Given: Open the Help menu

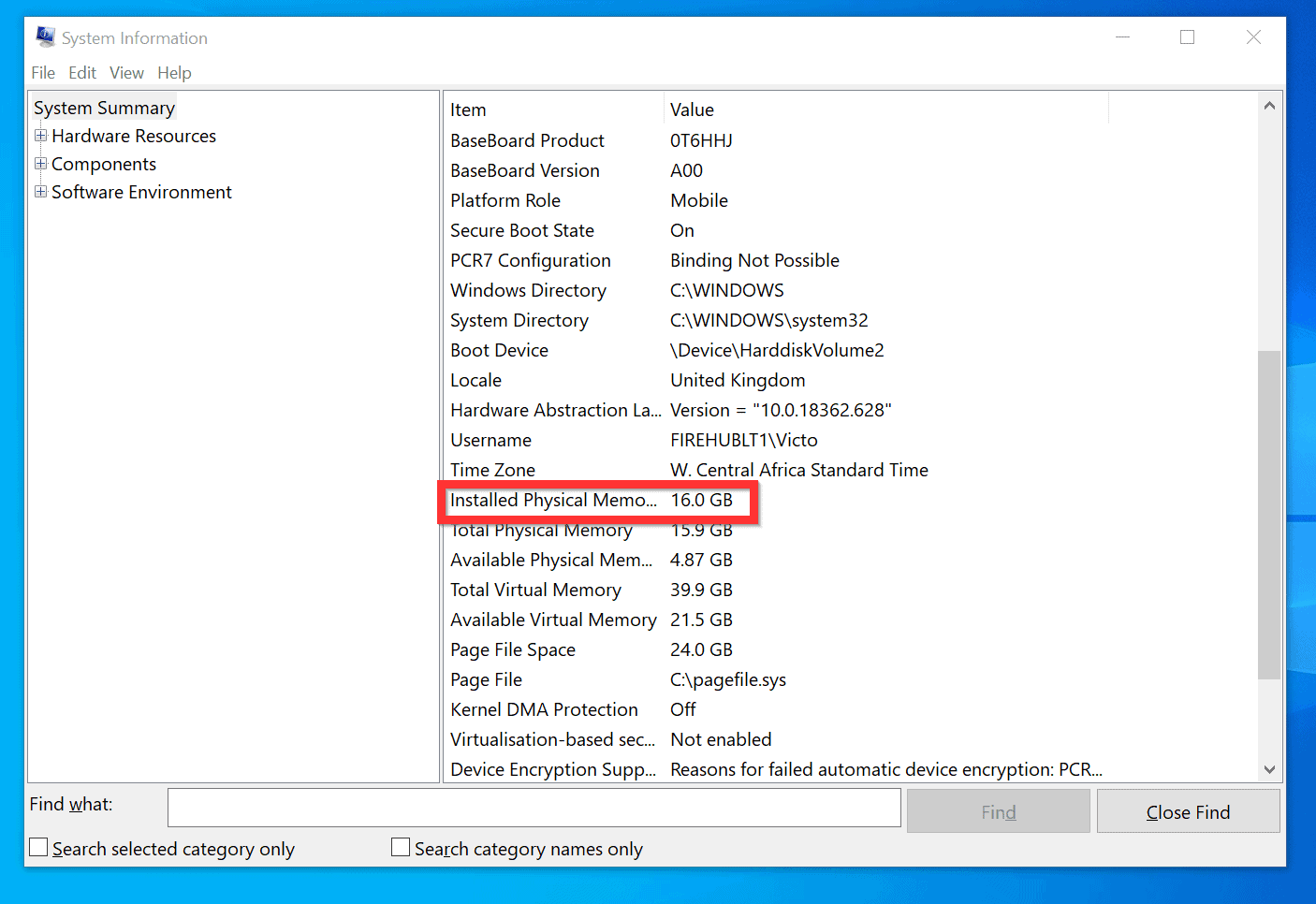Looking at the screenshot, I should pos(174,72).
